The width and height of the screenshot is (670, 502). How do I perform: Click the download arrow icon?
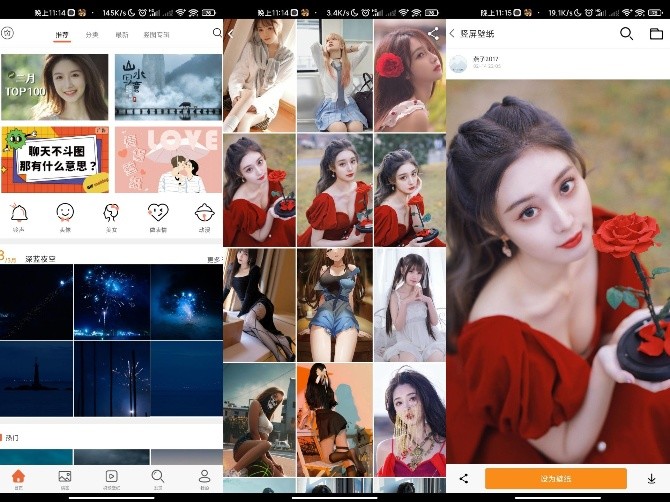tap(652, 479)
